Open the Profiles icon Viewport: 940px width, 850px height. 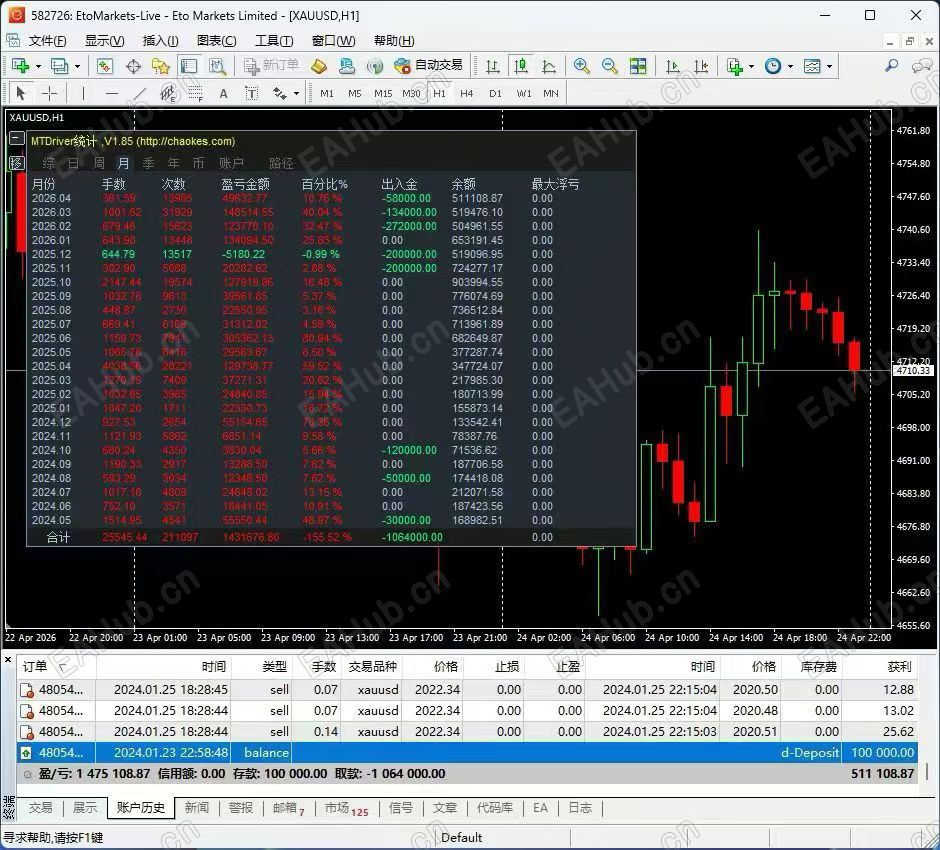(x=59, y=66)
